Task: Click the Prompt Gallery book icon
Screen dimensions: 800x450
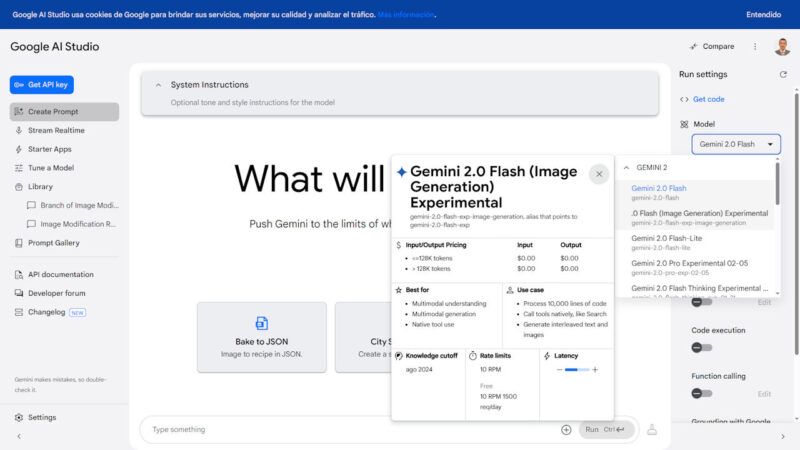Action: point(19,243)
